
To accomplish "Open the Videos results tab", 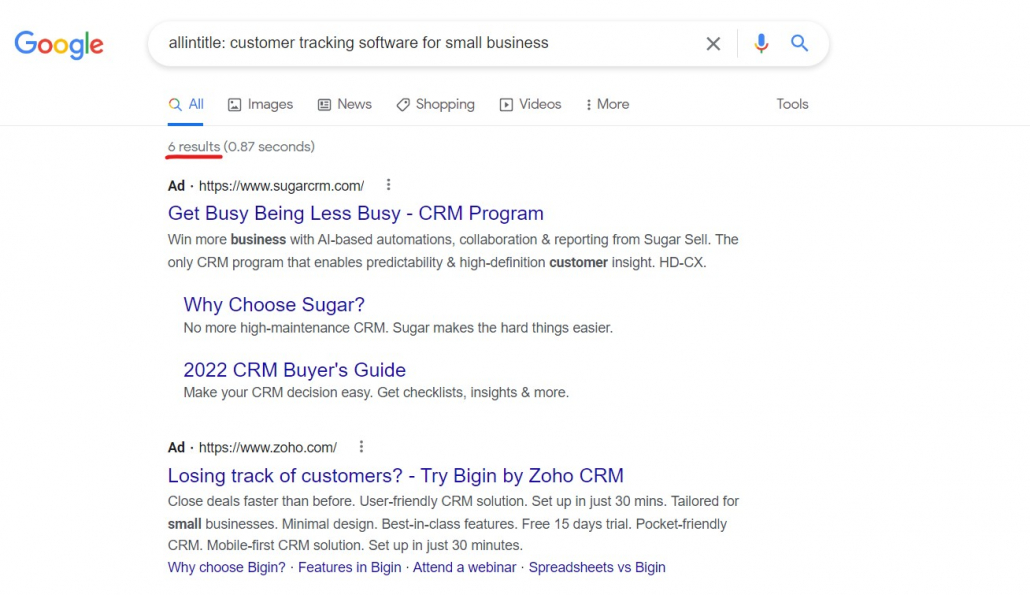I will tap(530, 104).
